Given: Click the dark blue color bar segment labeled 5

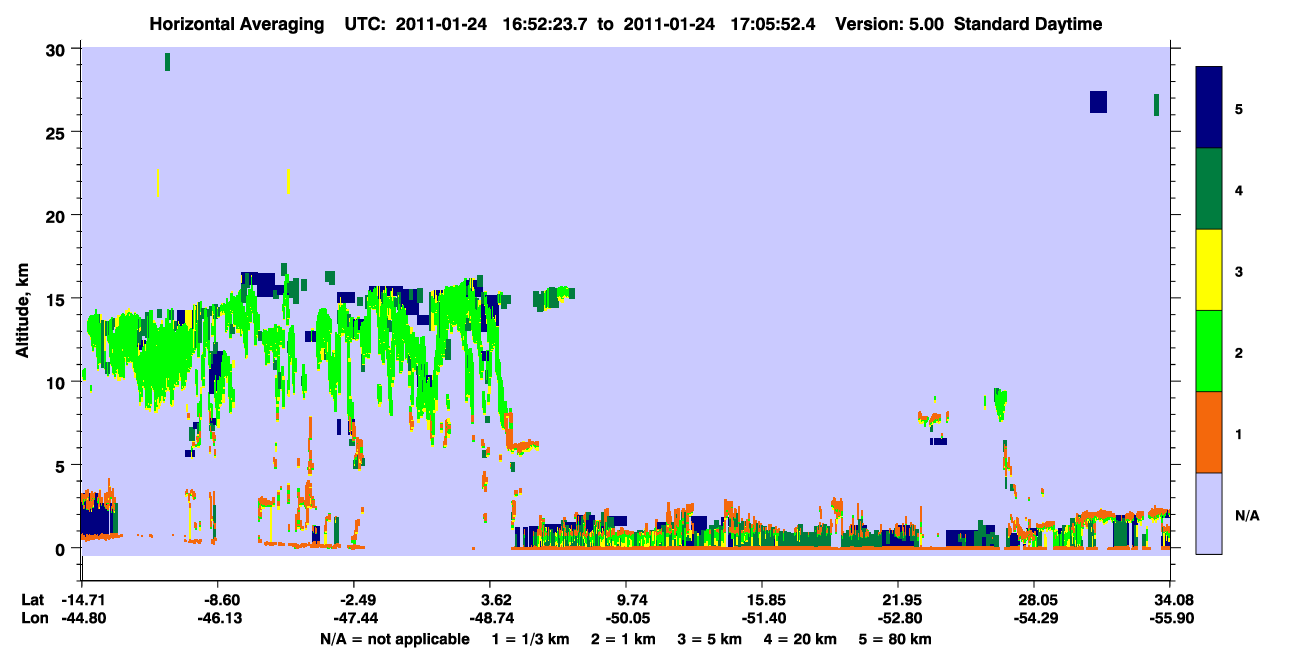Looking at the screenshot, I should (1209, 107).
